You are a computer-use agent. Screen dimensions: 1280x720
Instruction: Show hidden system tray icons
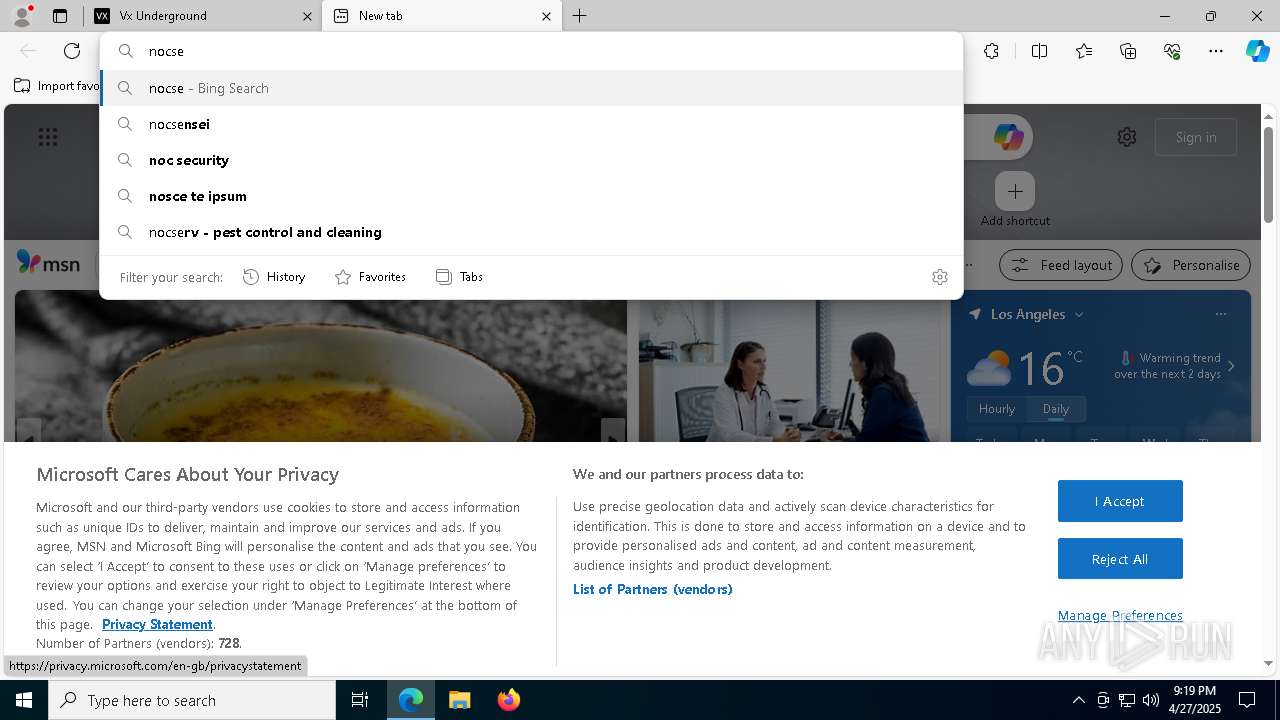point(1078,700)
